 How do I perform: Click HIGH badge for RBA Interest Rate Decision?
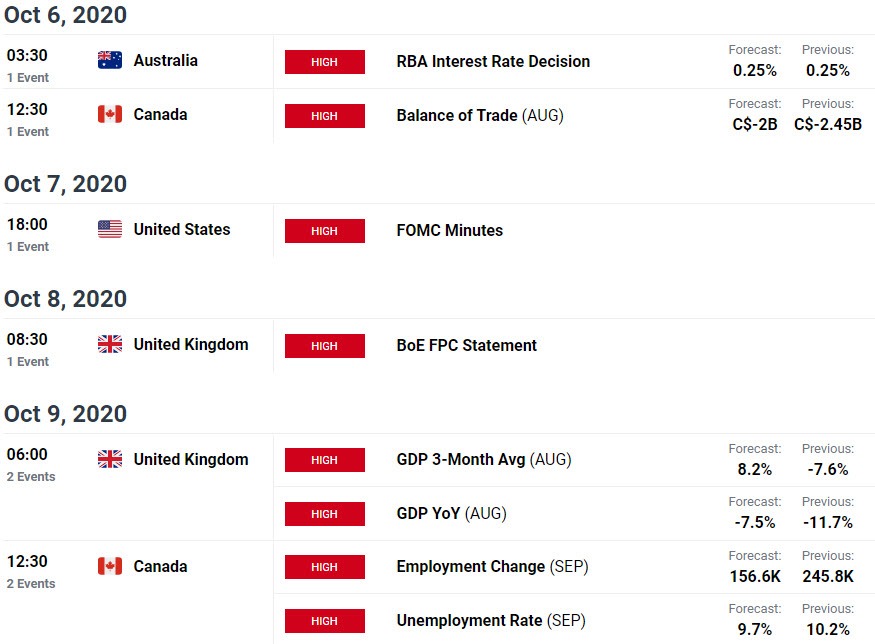(x=325, y=62)
